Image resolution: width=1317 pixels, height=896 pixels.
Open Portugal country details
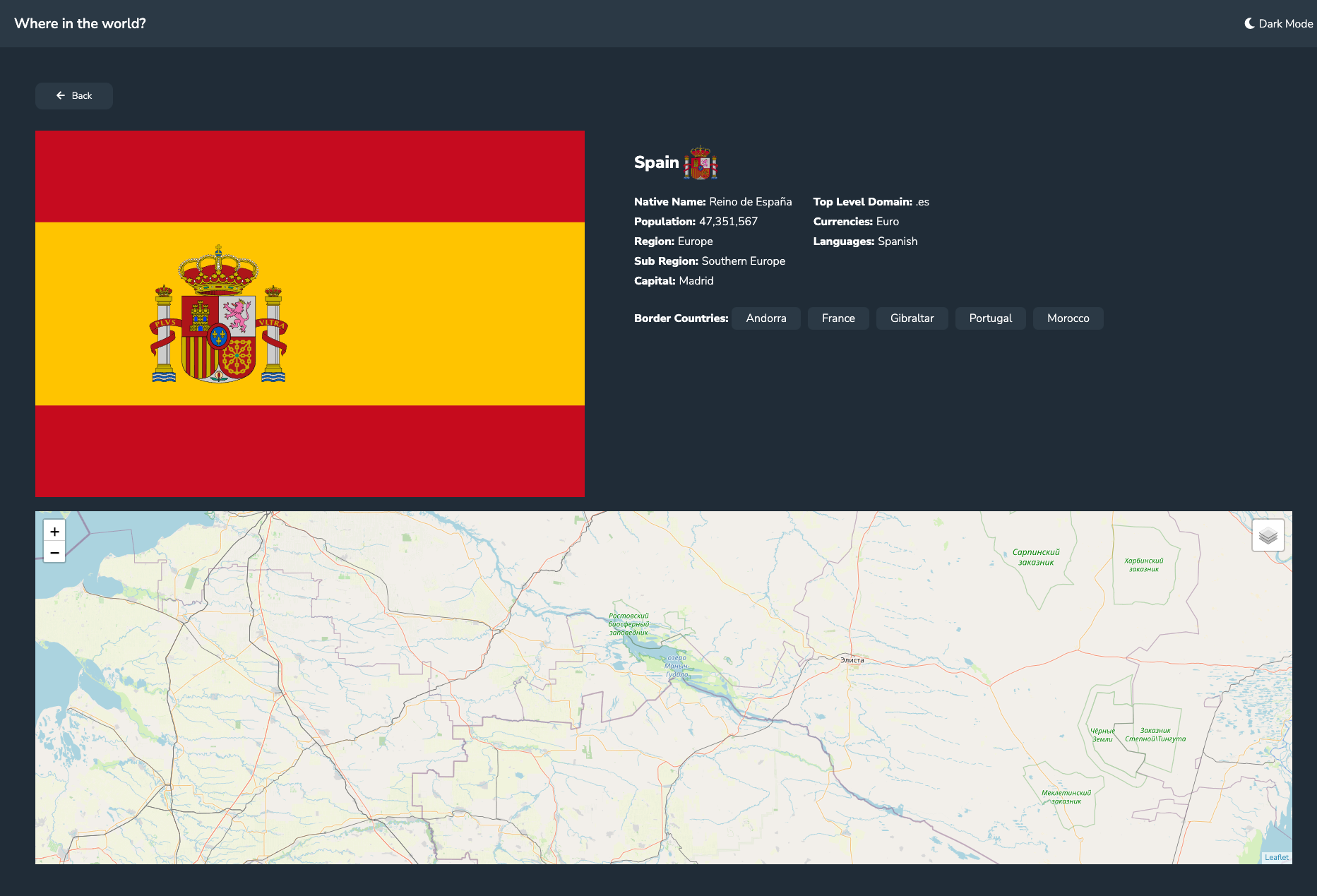990,318
